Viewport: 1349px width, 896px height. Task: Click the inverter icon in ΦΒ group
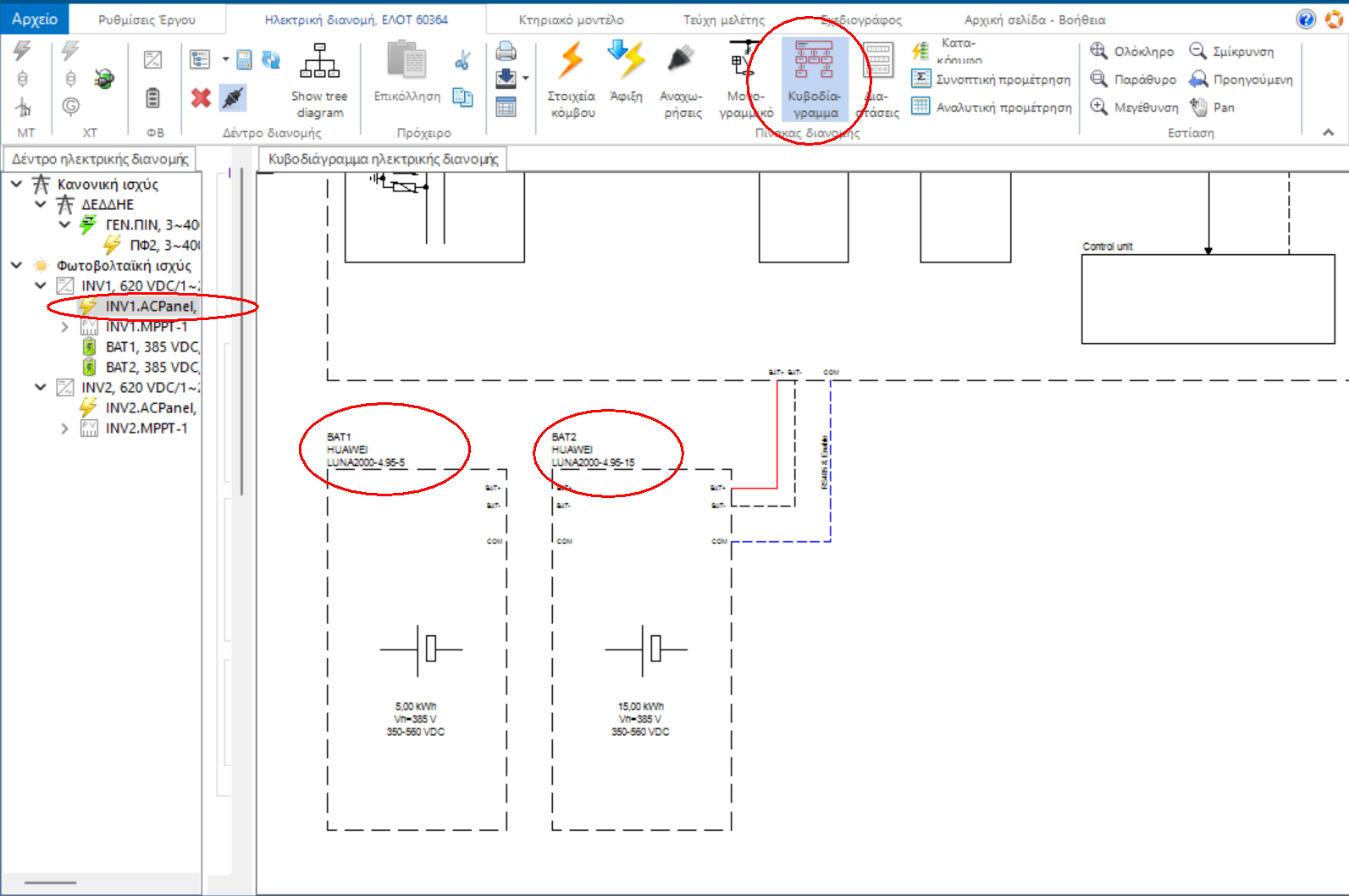(x=152, y=59)
